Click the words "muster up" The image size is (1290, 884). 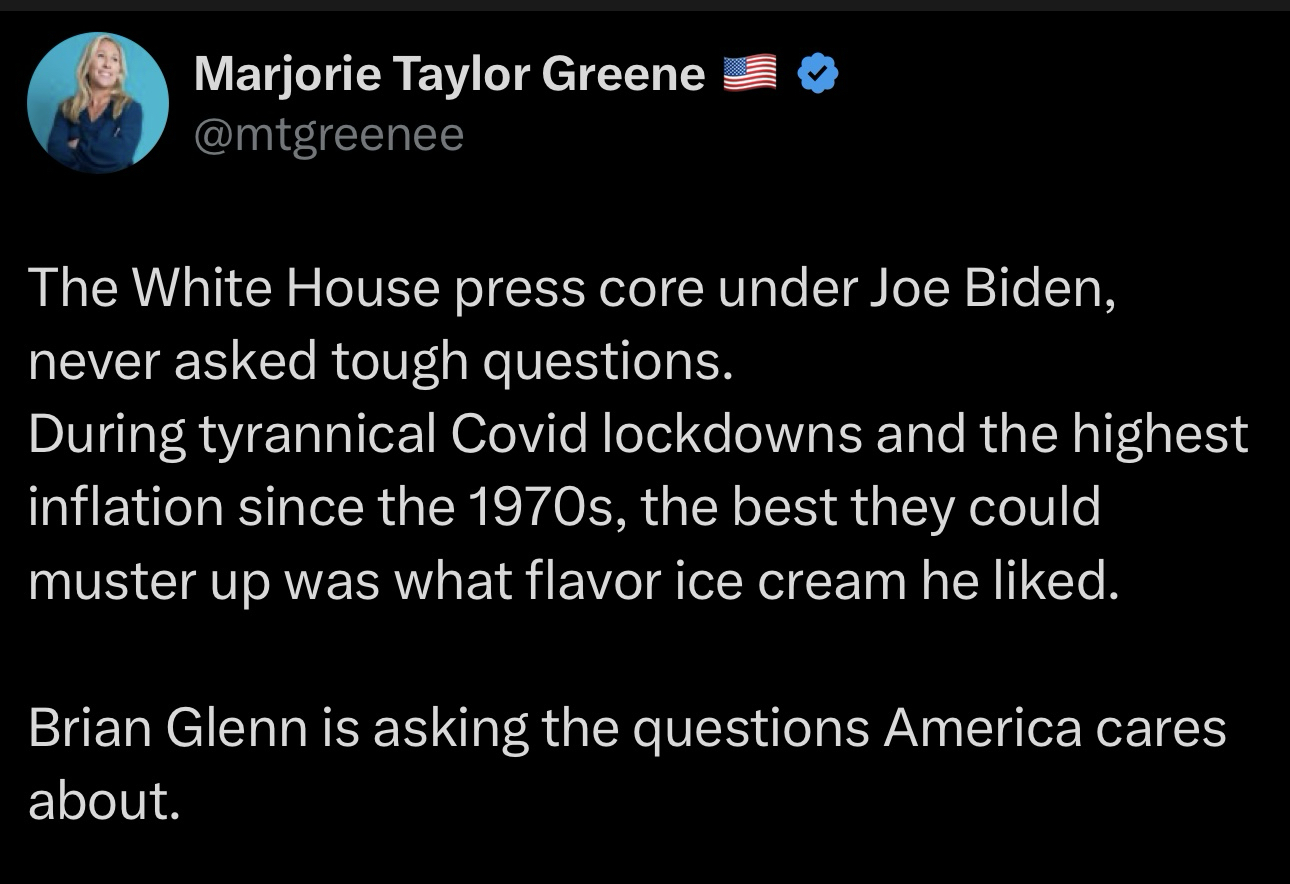tap(149, 580)
